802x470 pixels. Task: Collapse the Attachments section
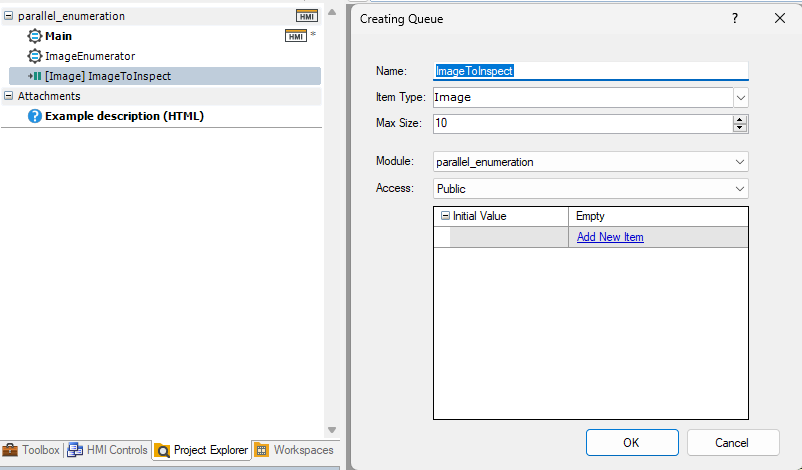(x=9, y=96)
